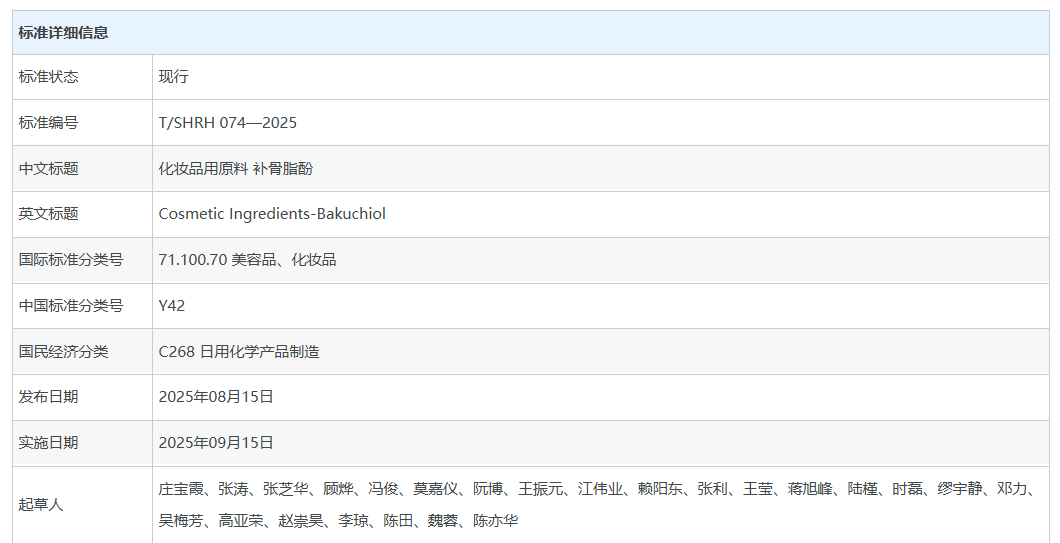Click the 标准编号 row label
This screenshot has height=543, width=1060.
pyautogui.click(x=48, y=123)
